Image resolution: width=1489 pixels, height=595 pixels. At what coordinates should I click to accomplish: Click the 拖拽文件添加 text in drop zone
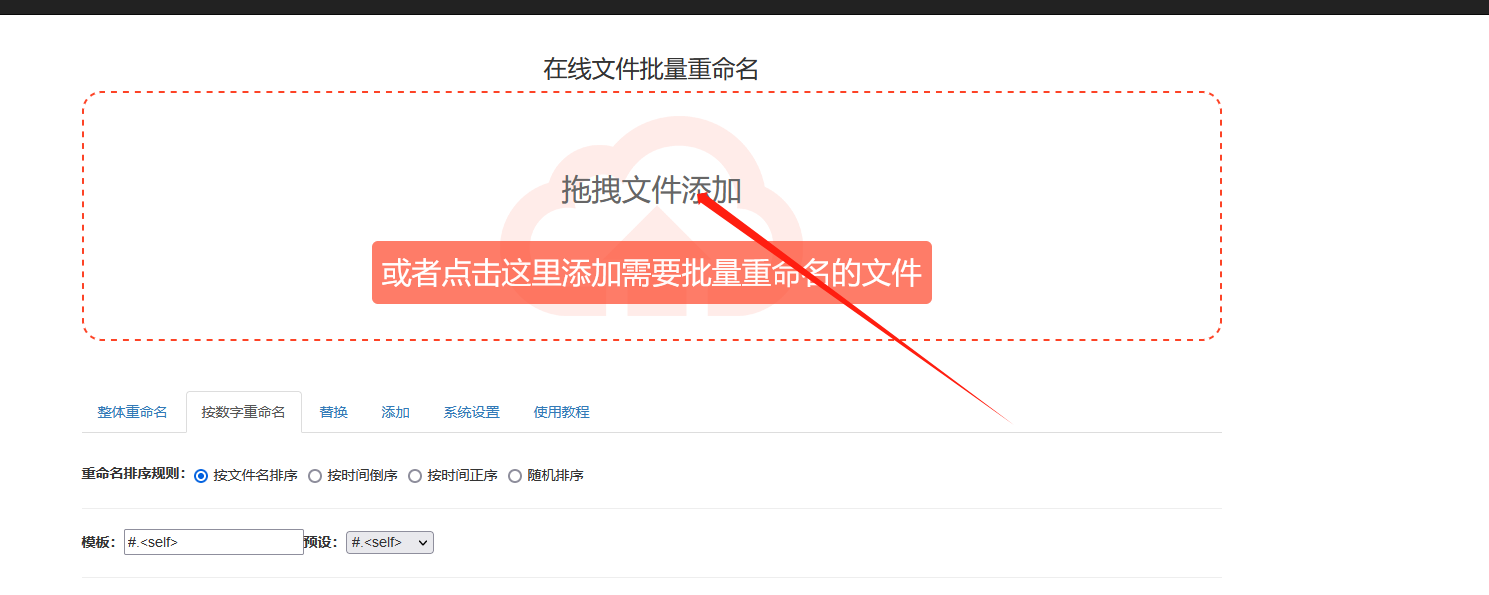[651, 189]
